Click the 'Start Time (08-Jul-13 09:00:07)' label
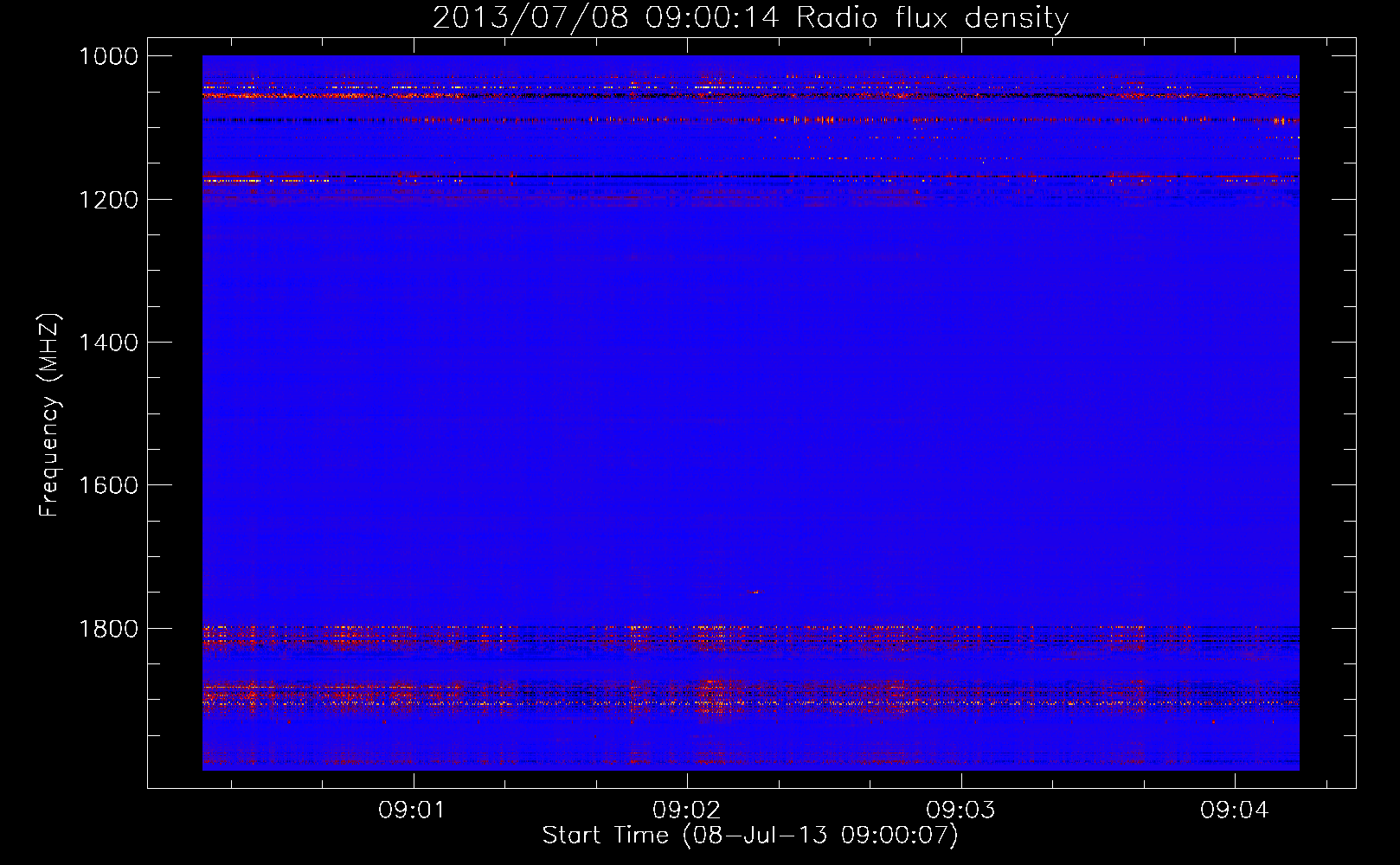Screen dimensions: 1400x865 pos(750,836)
